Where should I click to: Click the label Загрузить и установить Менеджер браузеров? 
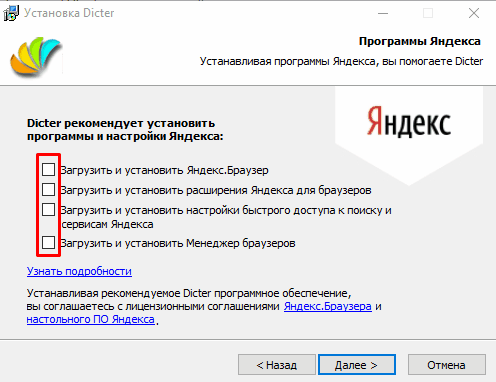point(178,243)
